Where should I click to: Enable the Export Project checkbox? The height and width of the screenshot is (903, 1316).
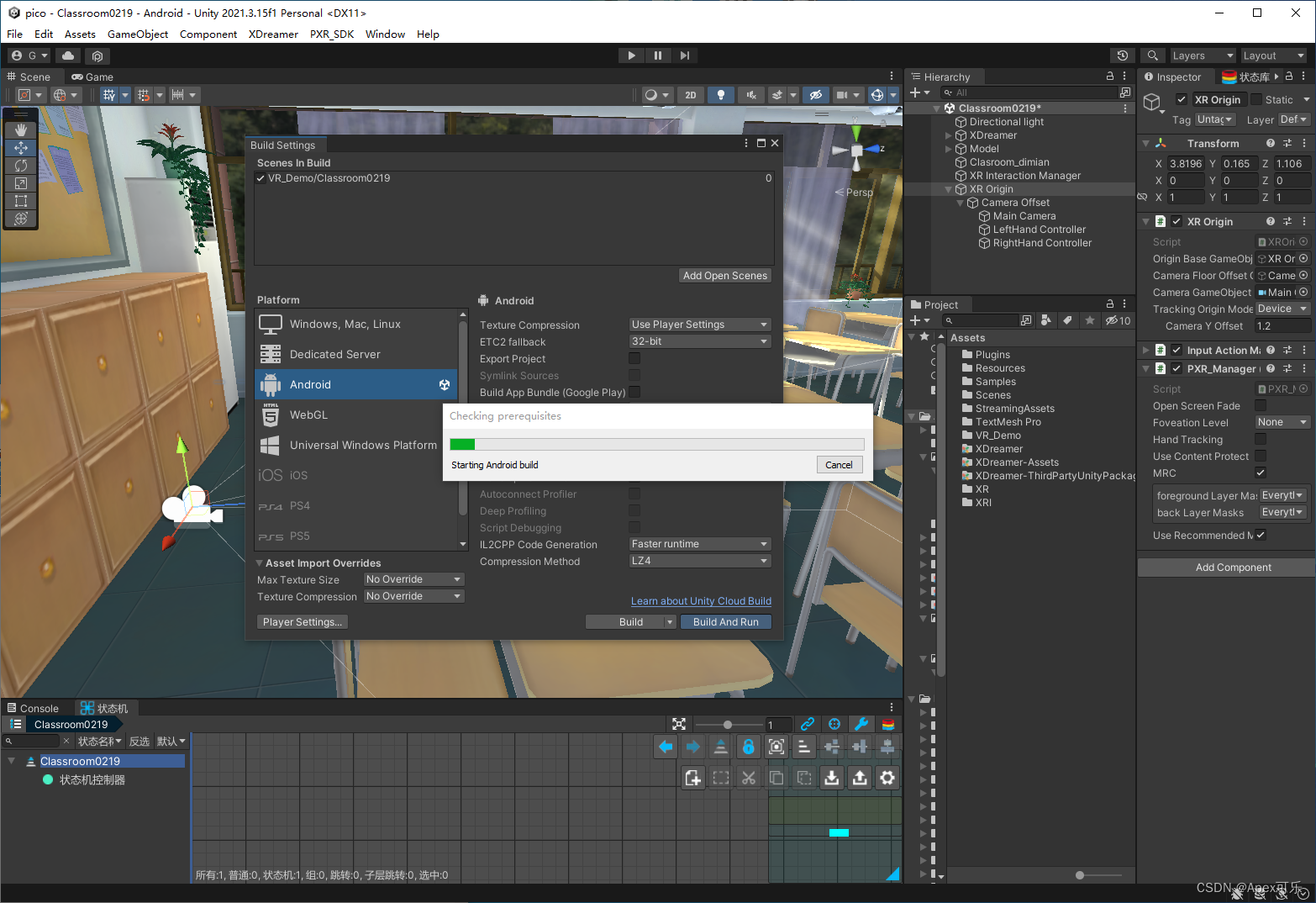pos(634,358)
